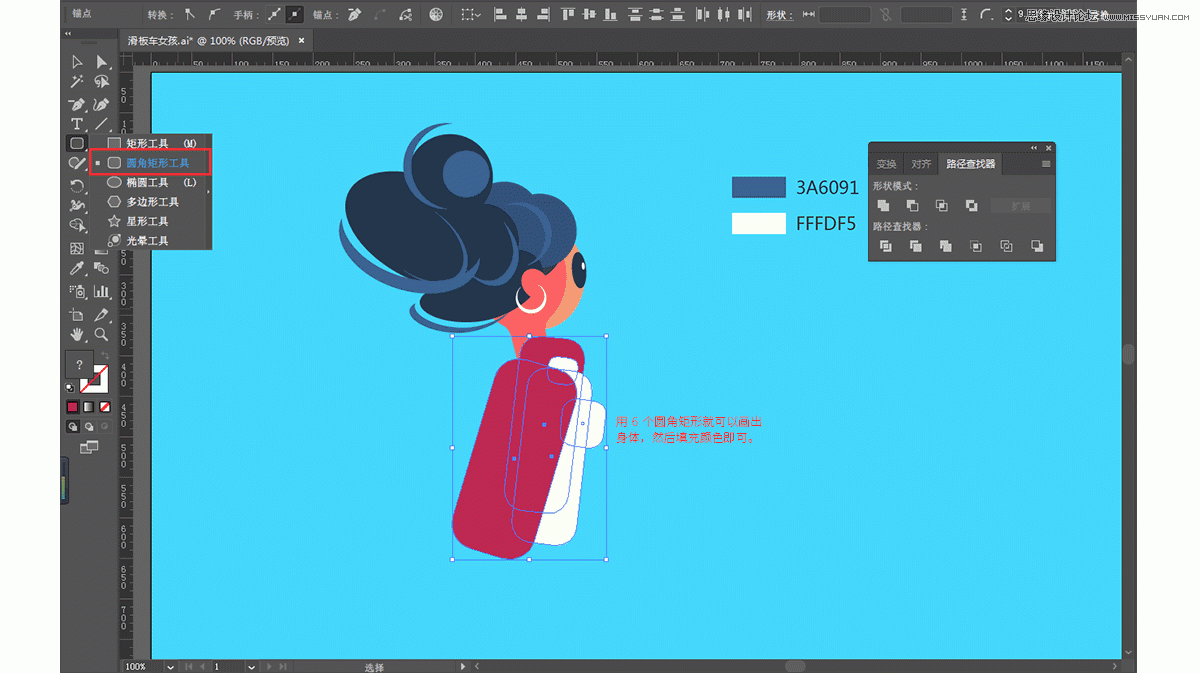Click the Divide pathfinder icon
This screenshot has height=673, width=1200.
(885, 246)
